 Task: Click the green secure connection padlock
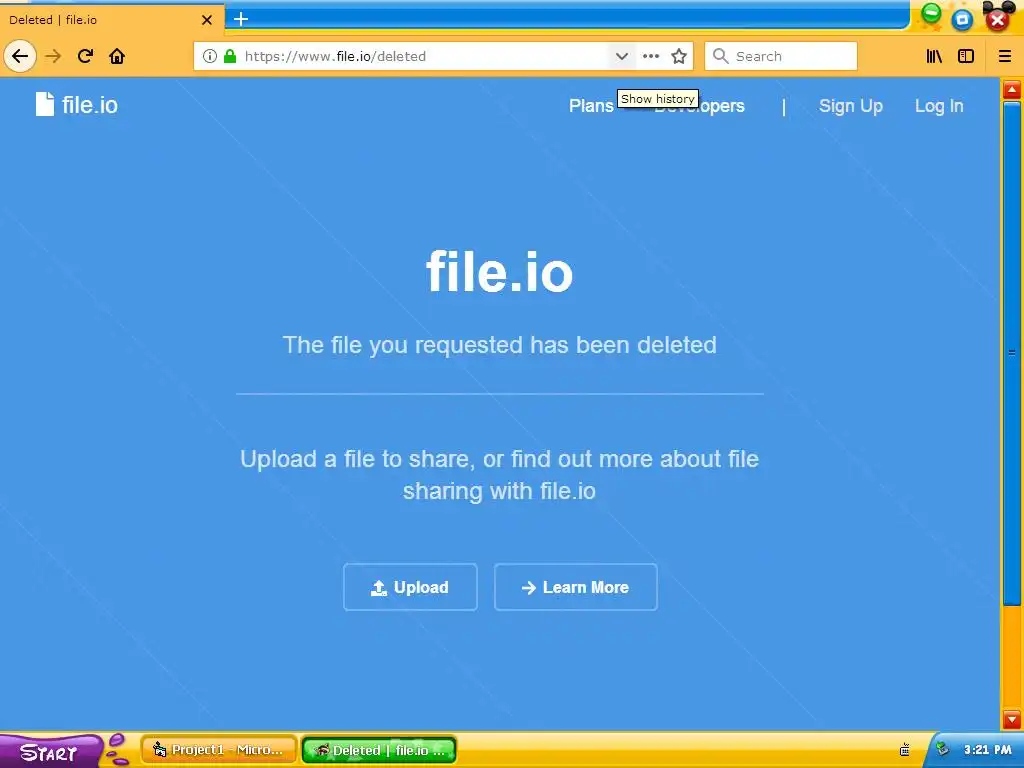(x=230, y=56)
